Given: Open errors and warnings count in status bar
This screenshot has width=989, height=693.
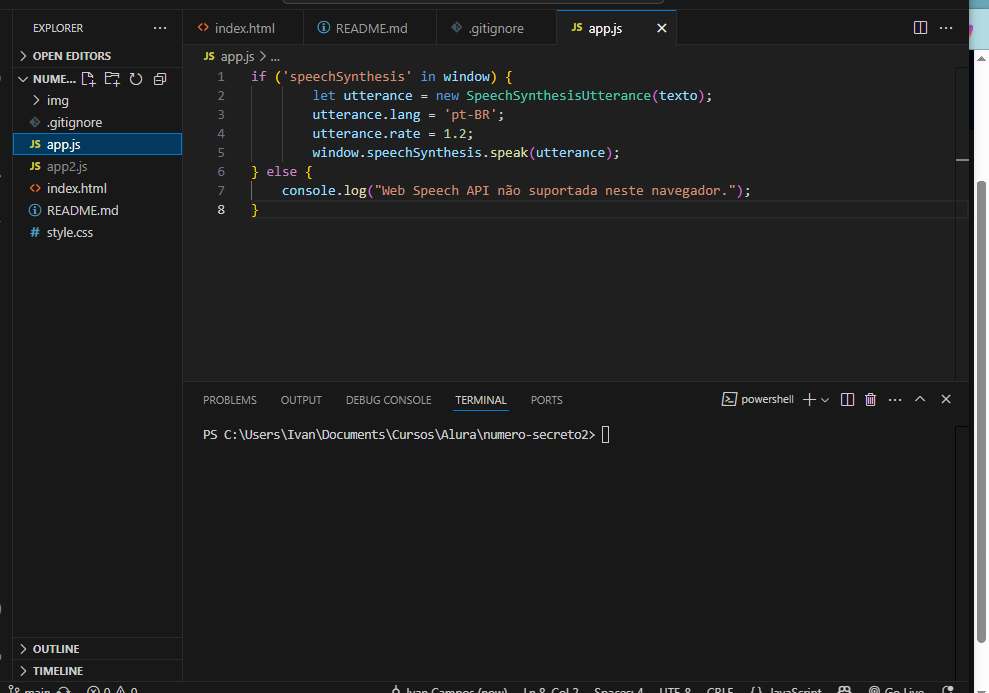Looking at the screenshot, I should (112, 690).
